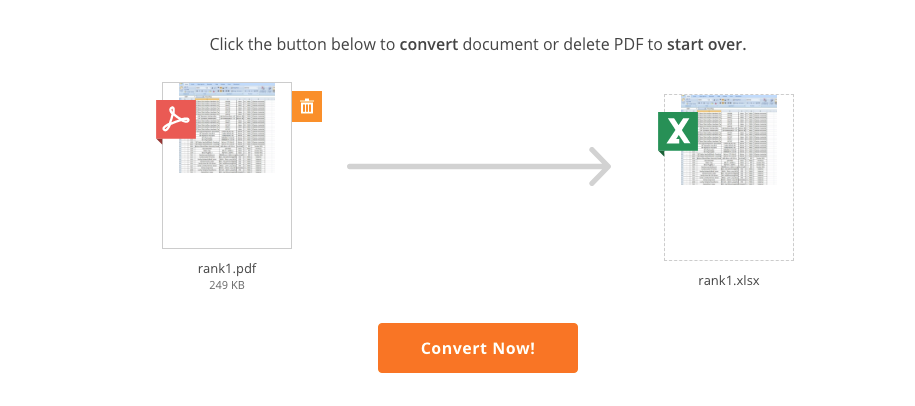The image size is (915, 406).
Task: Select the rank1.xlsx output file name
Action: [729, 281]
